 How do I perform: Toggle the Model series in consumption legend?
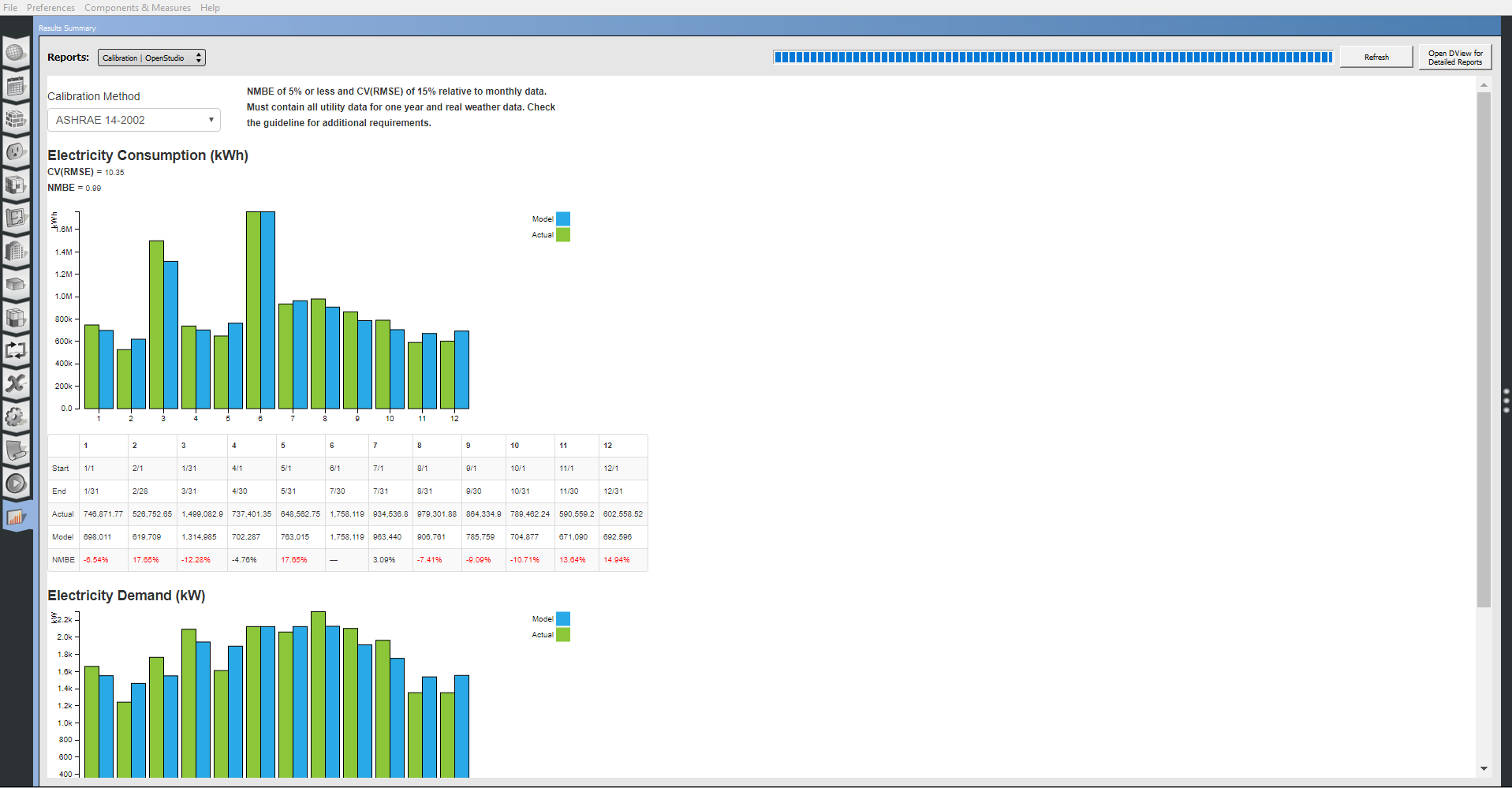click(x=562, y=218)
